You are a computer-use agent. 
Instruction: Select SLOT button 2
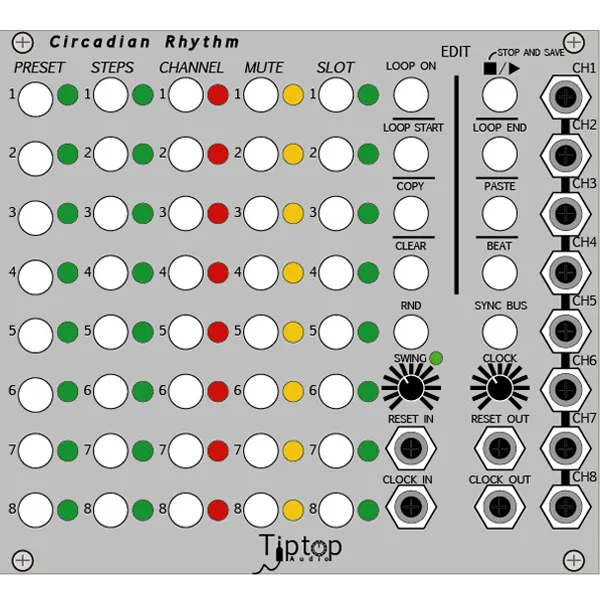pos(336,154)
